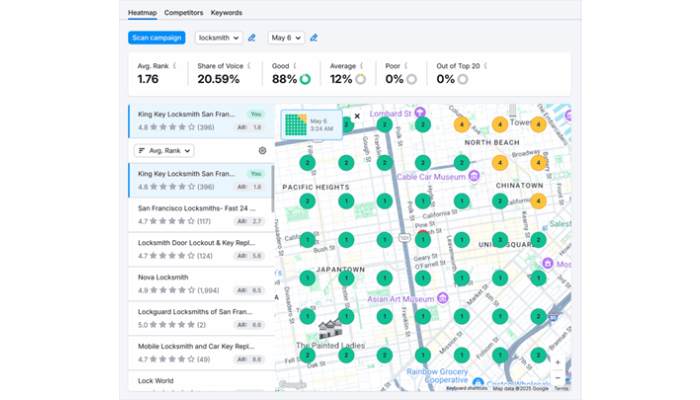Close the May 6 scan thumbnail popup
Screen dimensions: 700x400
pyautogui.click(x=357, y=116)
